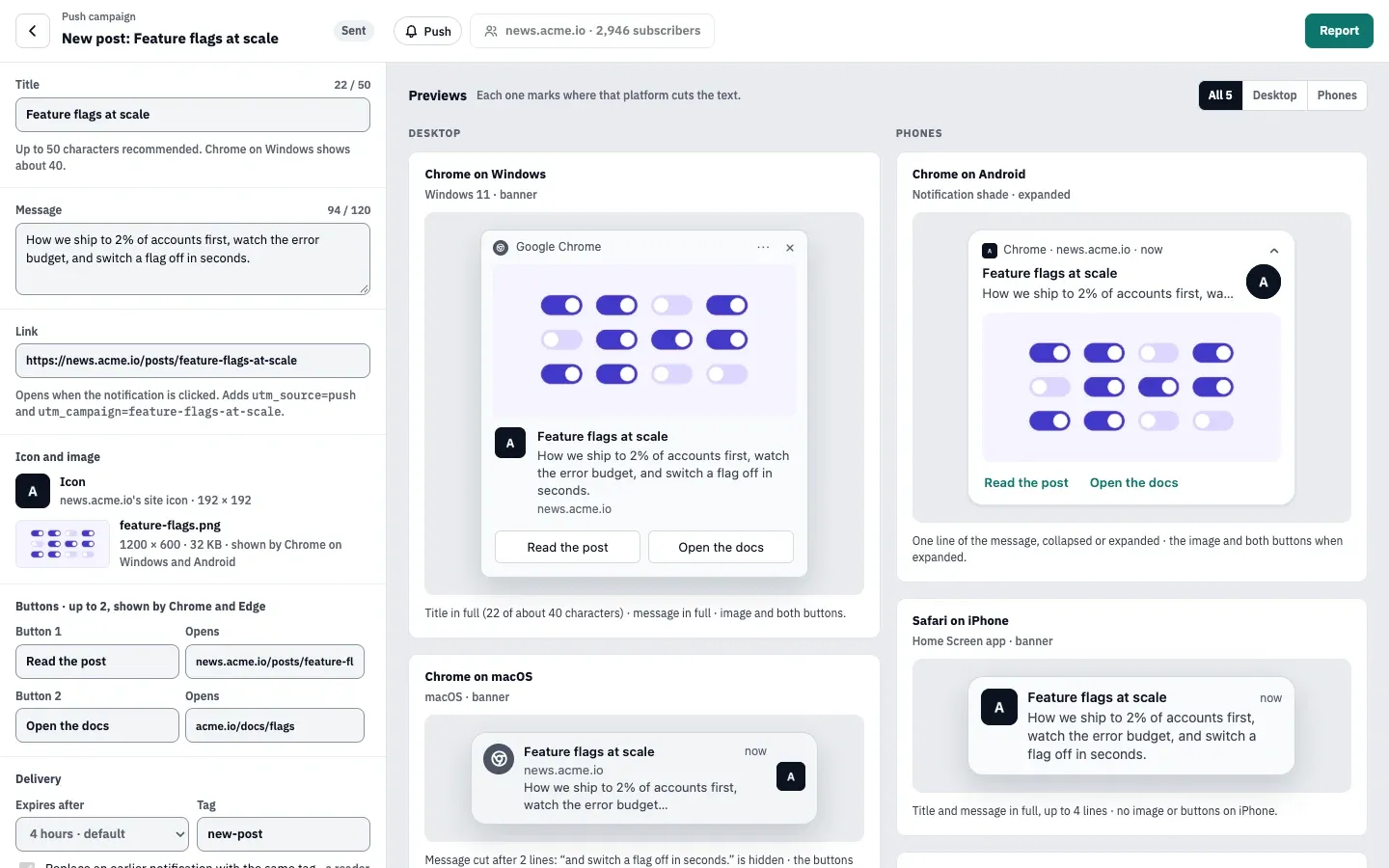Click the round 'A' avatar in Android notification
1389x868 pixels.
point(1264,282)
